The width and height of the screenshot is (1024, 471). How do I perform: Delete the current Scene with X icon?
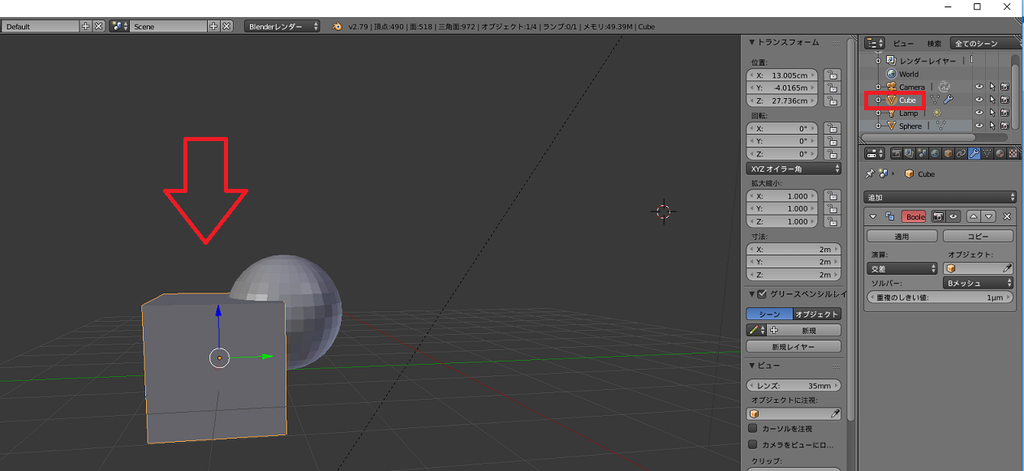click(227, 26)
